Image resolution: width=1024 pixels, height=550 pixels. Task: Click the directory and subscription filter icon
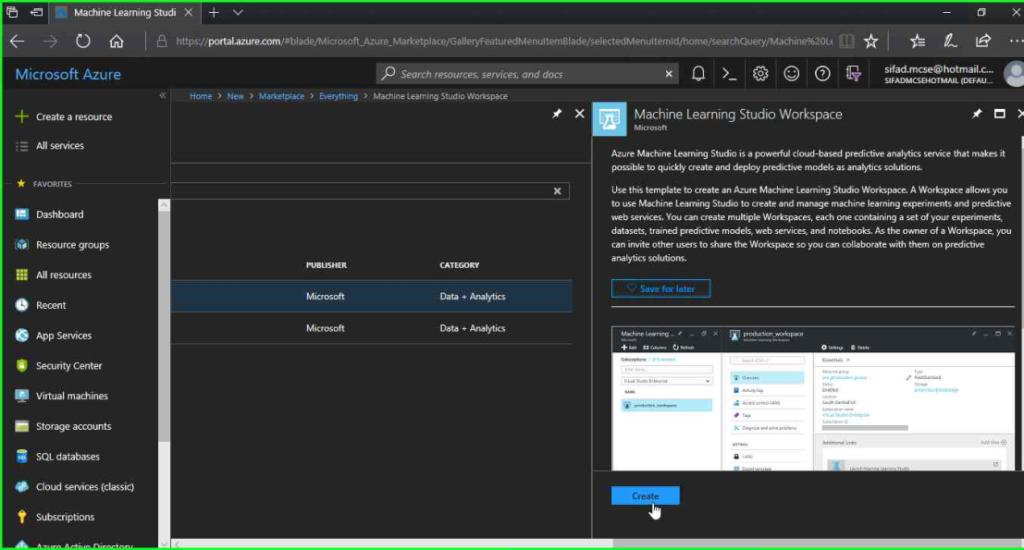pos(854,74)
